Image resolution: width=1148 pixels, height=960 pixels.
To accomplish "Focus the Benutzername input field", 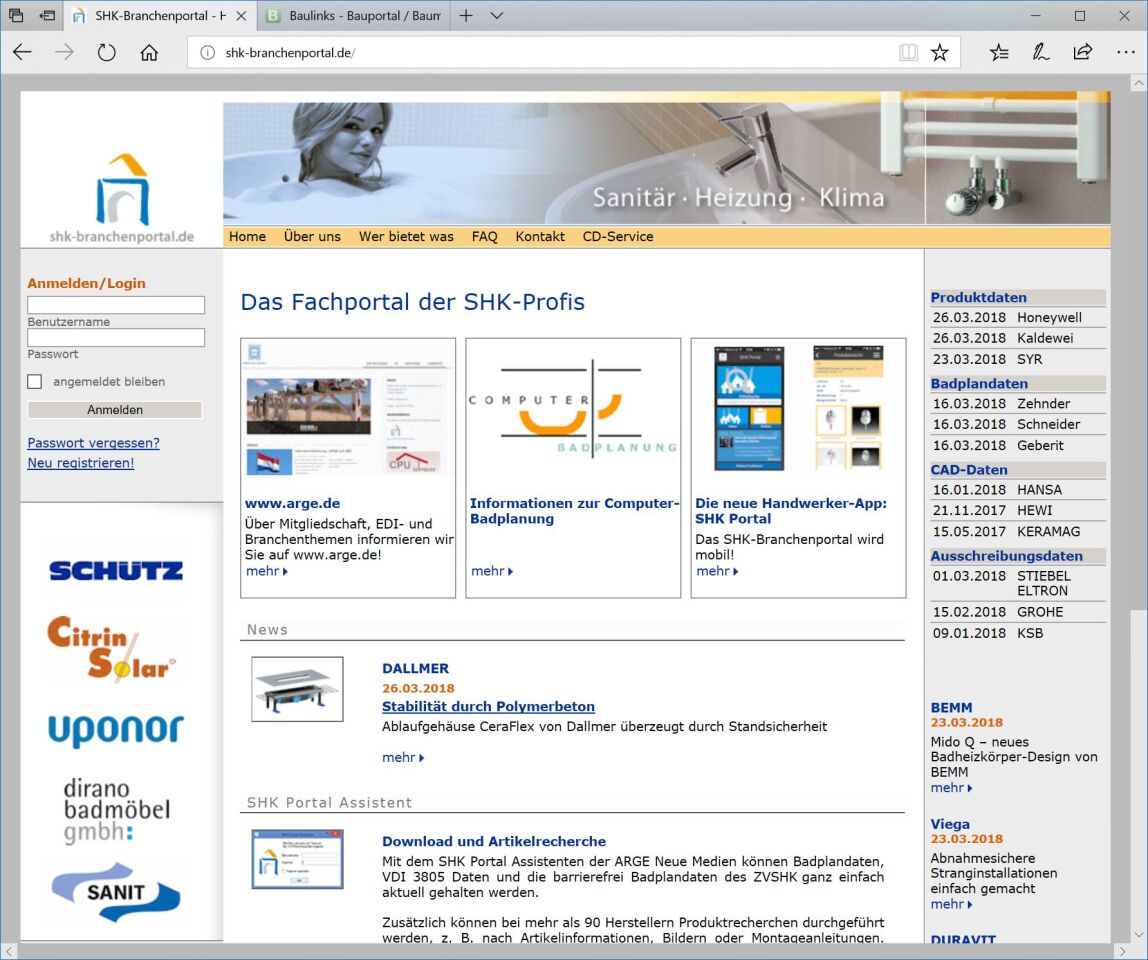I will click(x=116, y=305).
